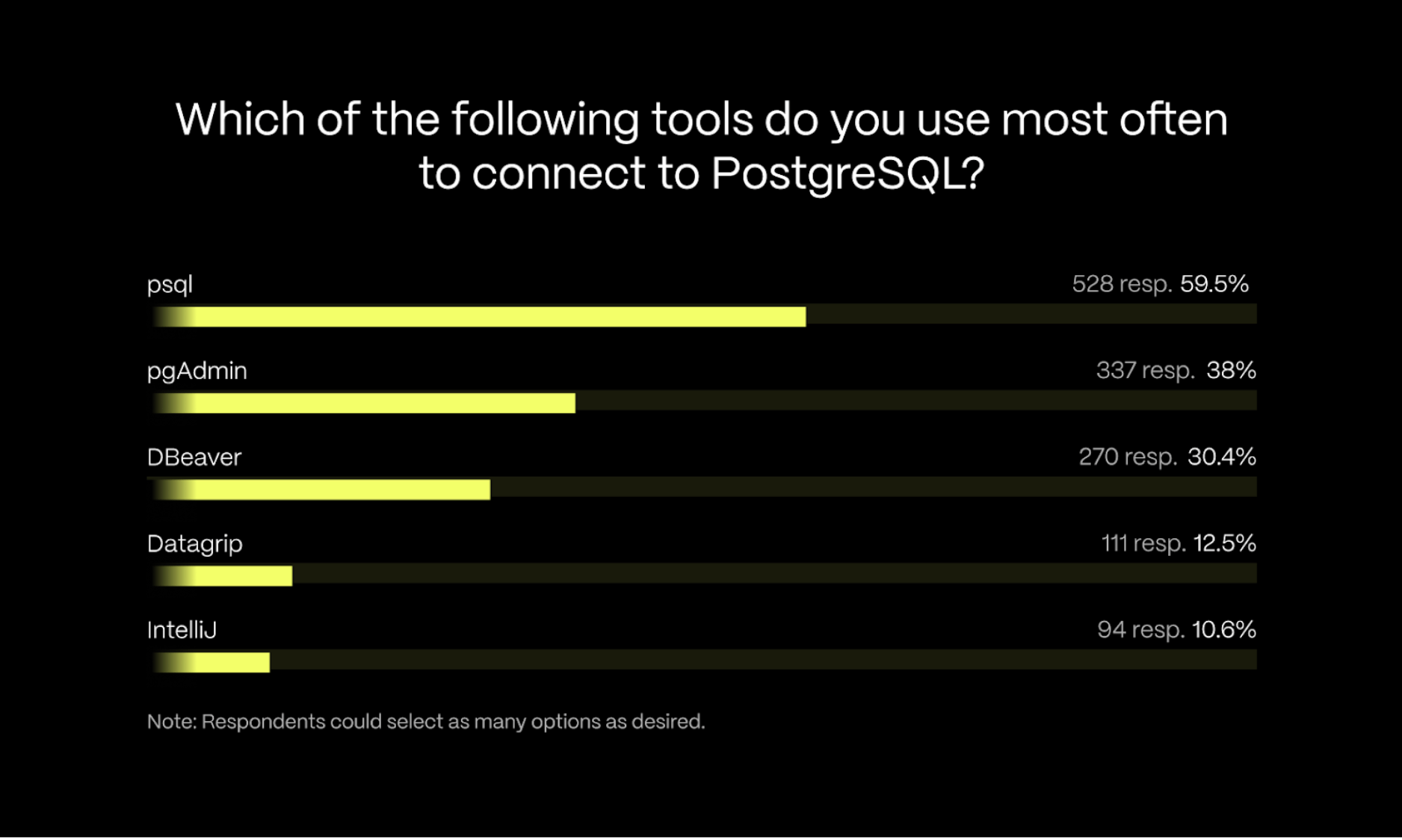1402x840 pixels.
Task: Select the DBeaver label
Action: [x=194, y=457]
